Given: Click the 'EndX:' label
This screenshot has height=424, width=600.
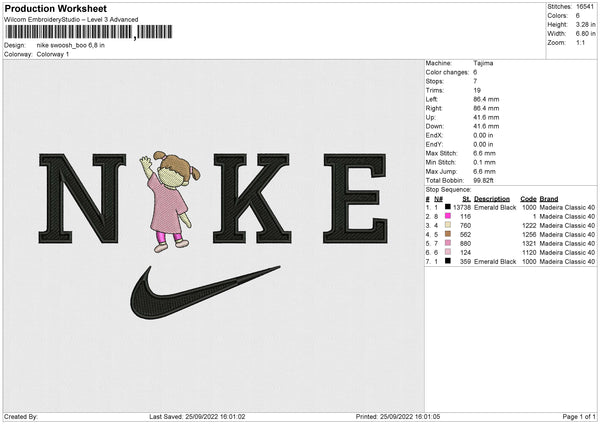Looking at the screenshot, I should click(434, 135).
